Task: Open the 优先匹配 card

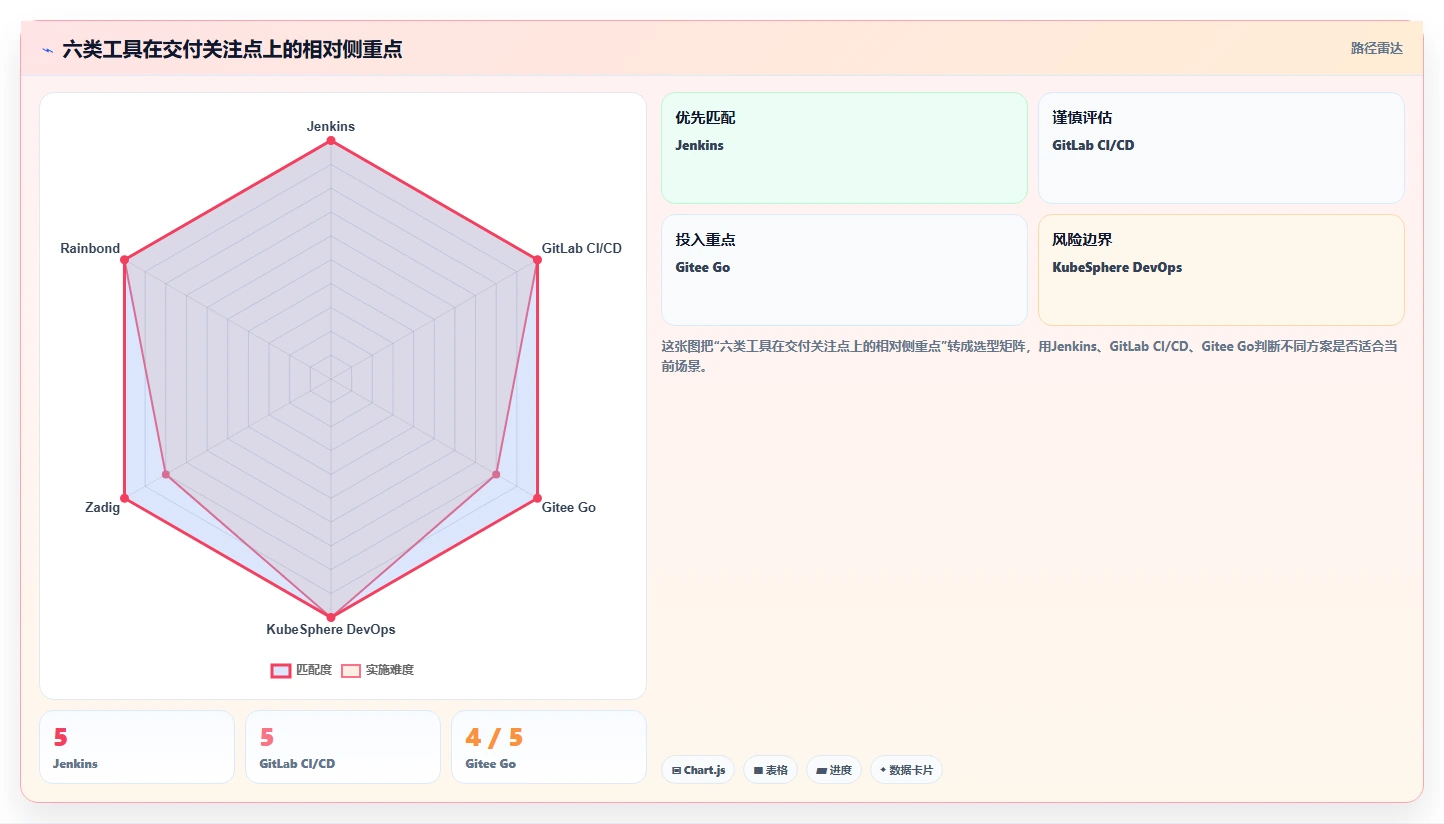Action: pyautogui.click(x=844, y=148)
